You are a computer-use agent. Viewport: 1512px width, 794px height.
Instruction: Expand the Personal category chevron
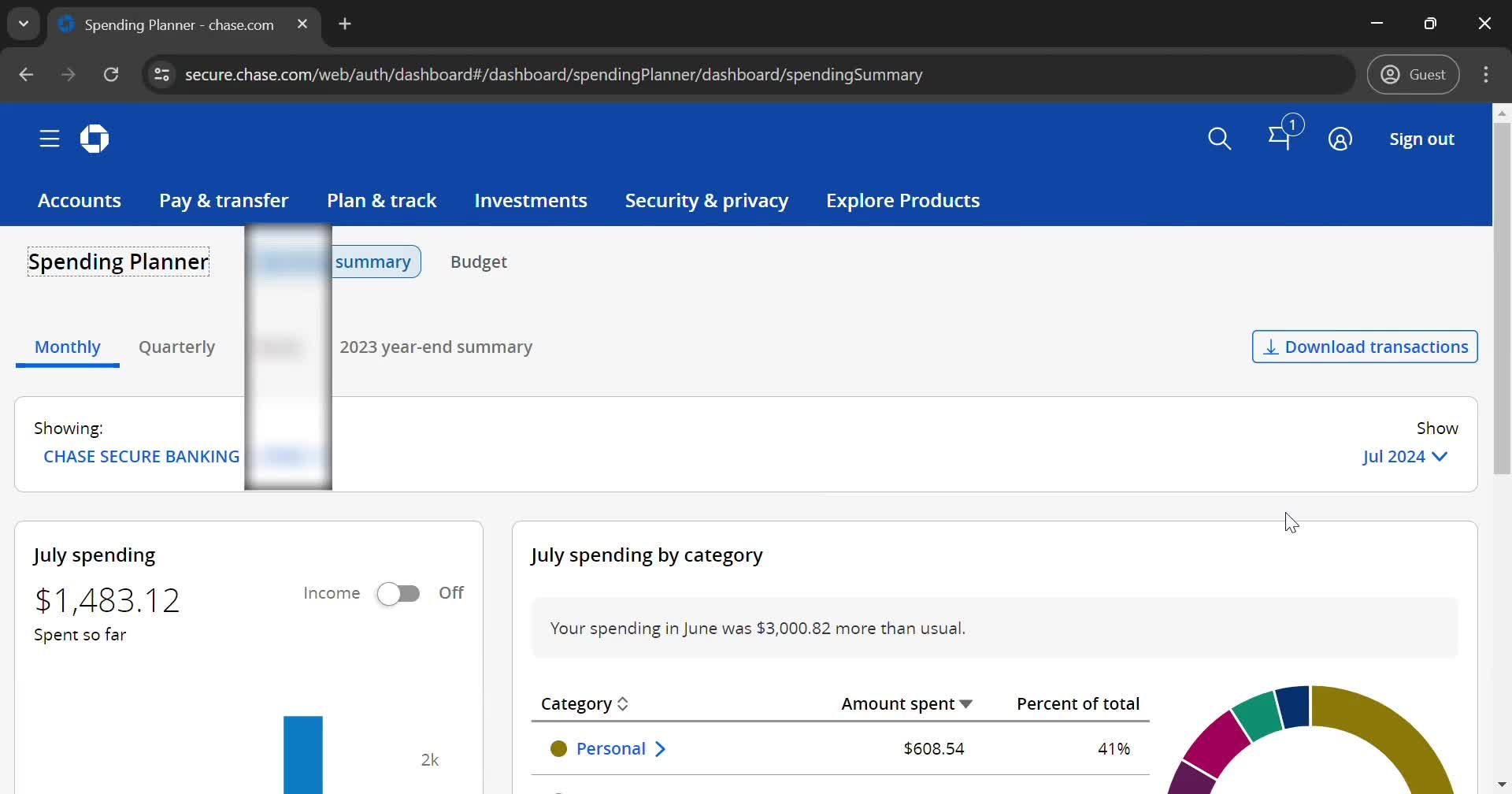click(x=660, y=749)
